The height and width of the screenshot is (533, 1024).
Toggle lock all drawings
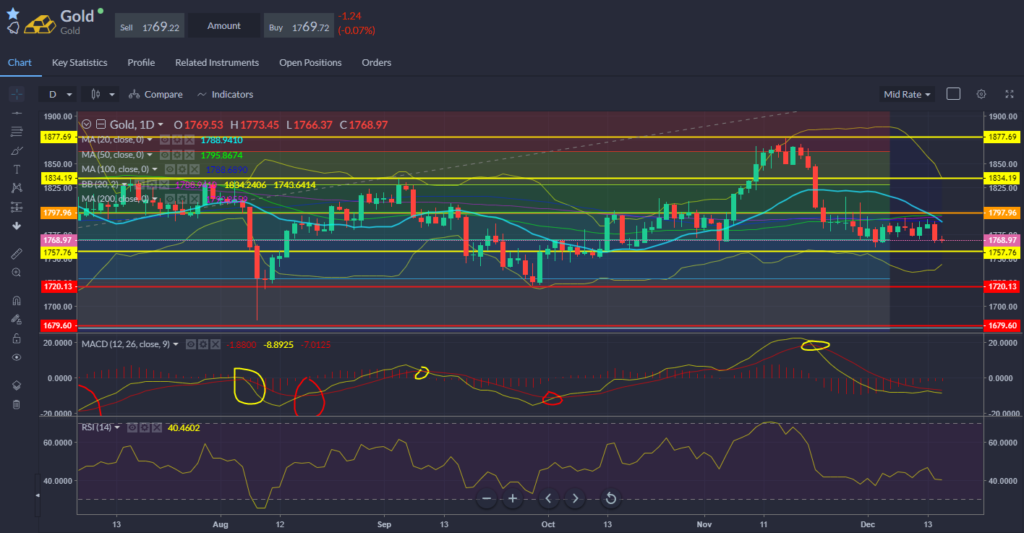pyautogui.click(x=16, y=338)
